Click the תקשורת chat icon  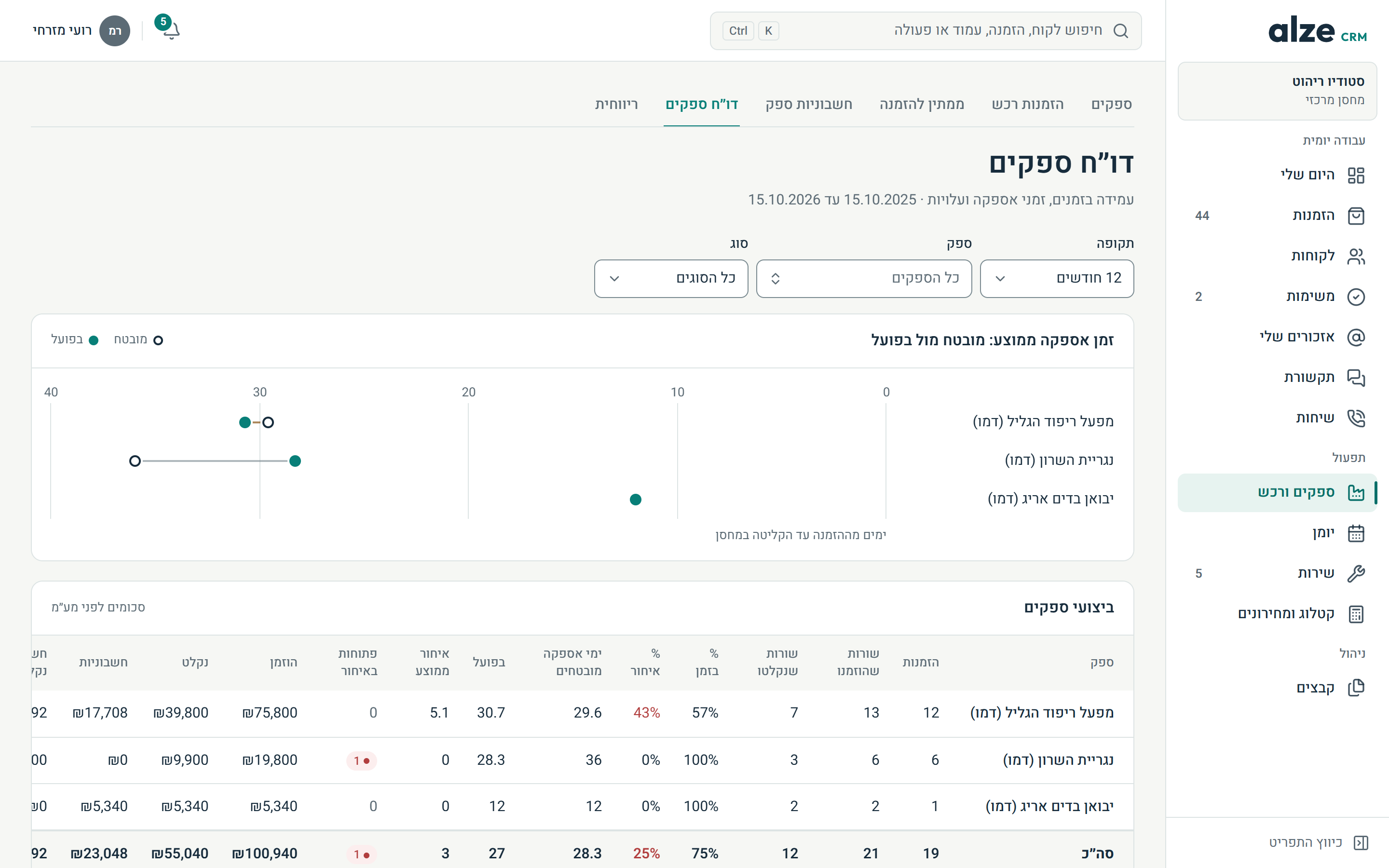point(1356,378)
